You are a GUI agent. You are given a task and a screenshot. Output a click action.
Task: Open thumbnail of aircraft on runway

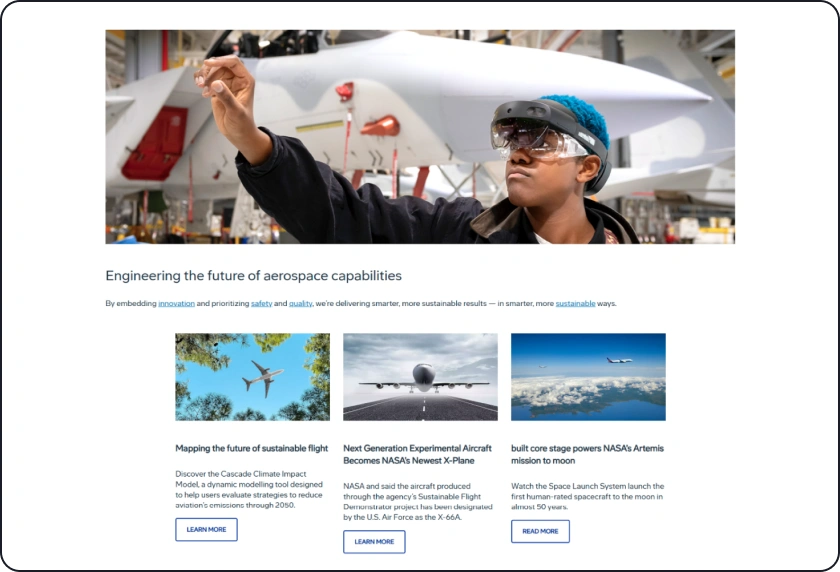(421, 377)
